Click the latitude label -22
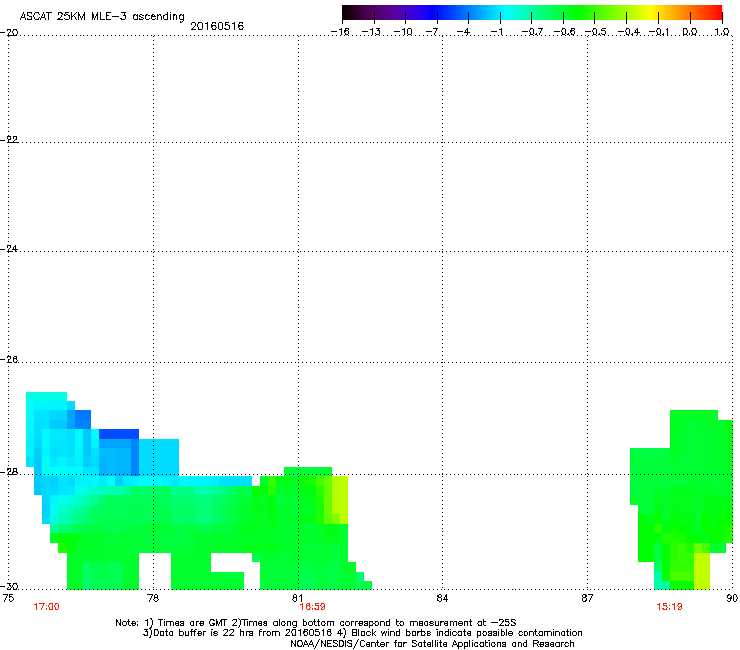This screenshot has height=650, width=740. [9, 140]
